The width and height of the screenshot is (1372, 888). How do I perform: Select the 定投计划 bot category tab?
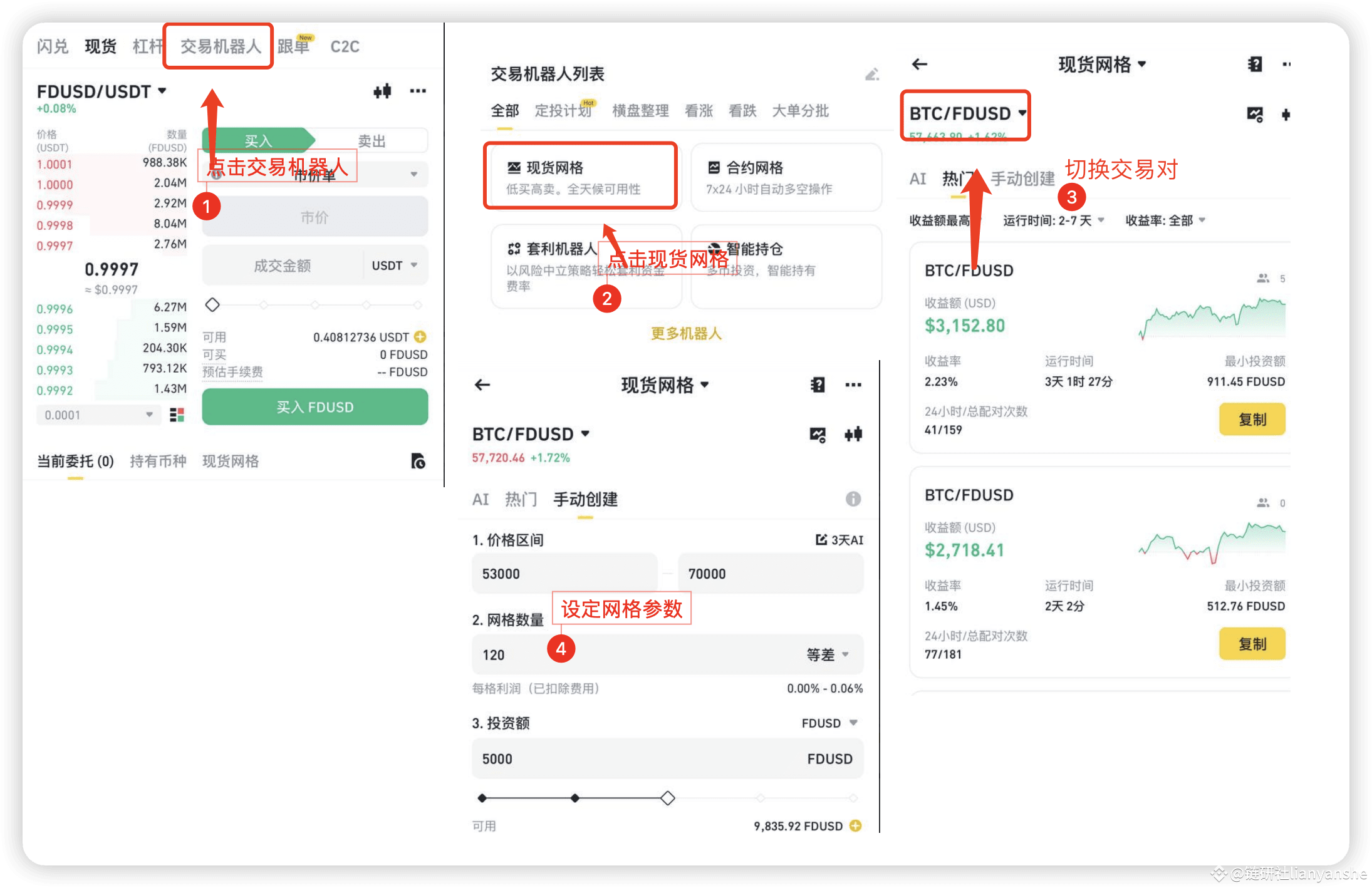[562, 111]
